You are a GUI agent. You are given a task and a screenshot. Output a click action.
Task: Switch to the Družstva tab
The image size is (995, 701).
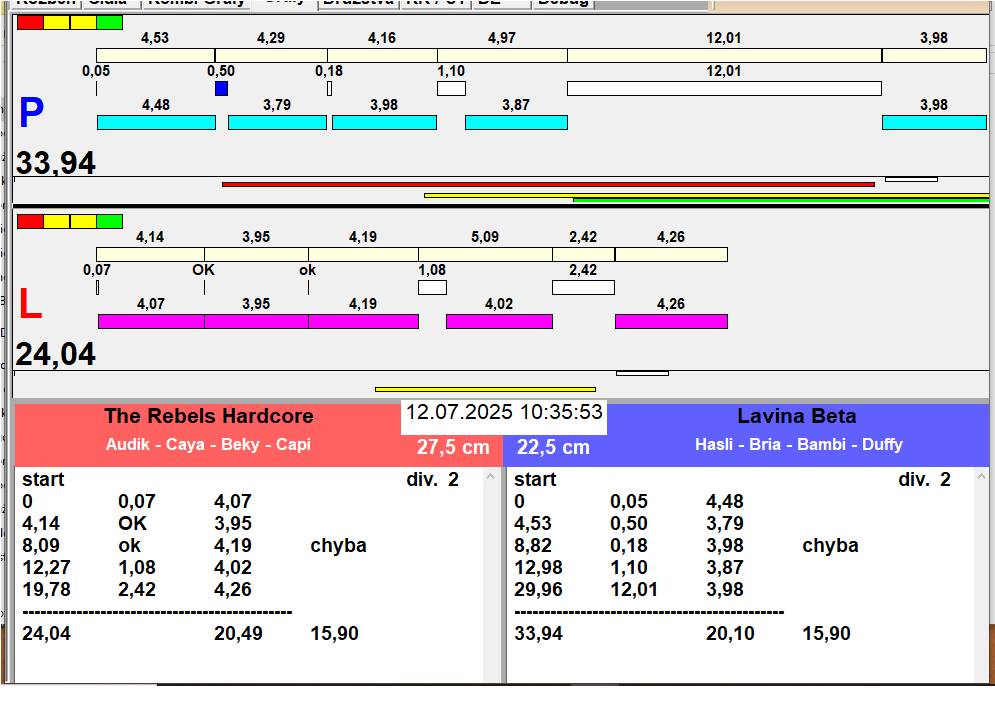coord(357,3)
